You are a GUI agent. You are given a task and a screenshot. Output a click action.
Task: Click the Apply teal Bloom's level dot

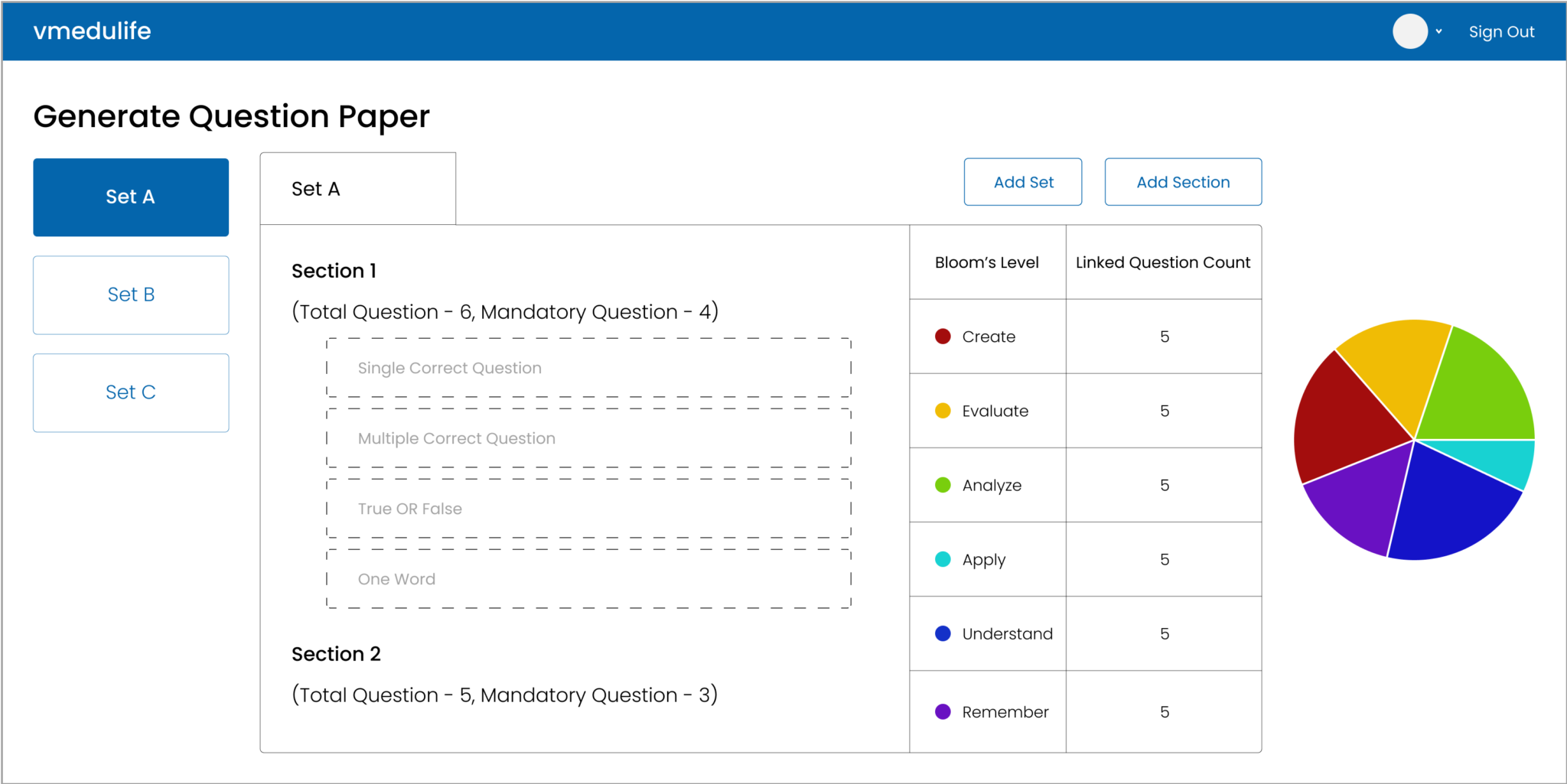pos(943,558)
